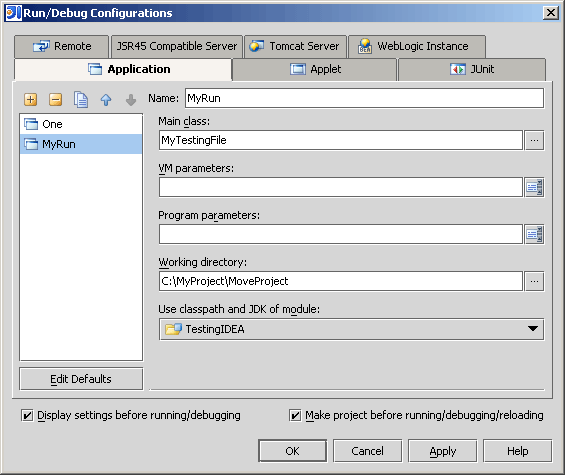Click the Edit Defaults button
565x475 pixels.
coord(81,379)
